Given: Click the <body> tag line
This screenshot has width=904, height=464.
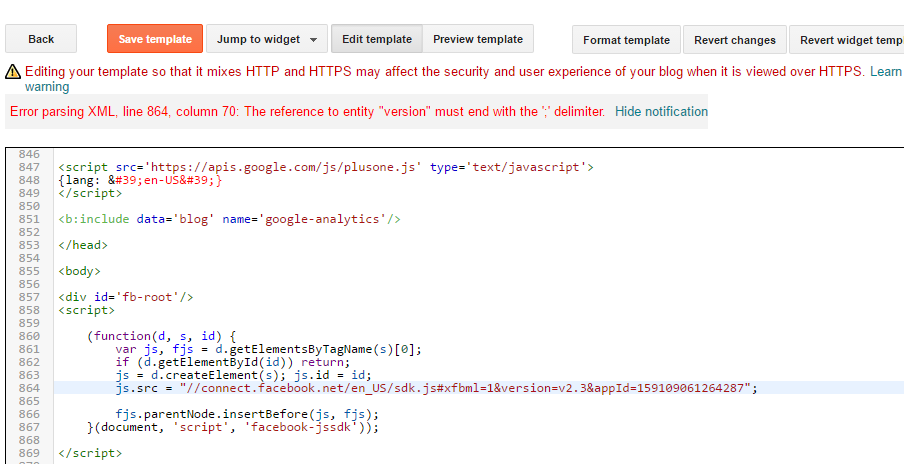Looking at the screenshot, I should point(80,271).
